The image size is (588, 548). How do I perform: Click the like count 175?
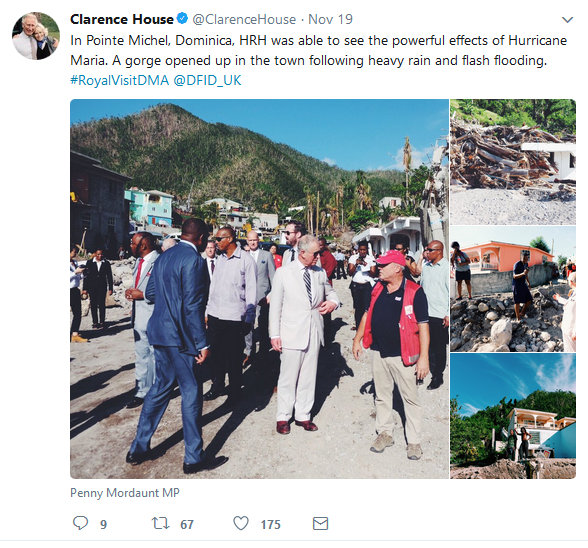point(270,524)
